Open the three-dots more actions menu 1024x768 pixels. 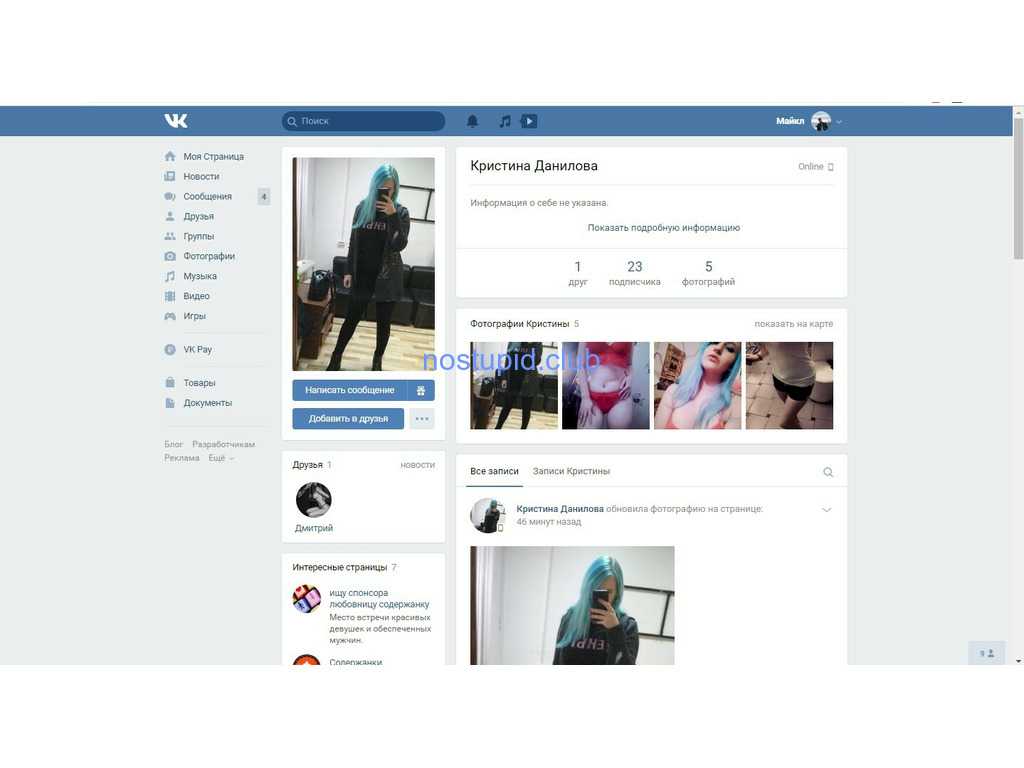coord(422,419)
